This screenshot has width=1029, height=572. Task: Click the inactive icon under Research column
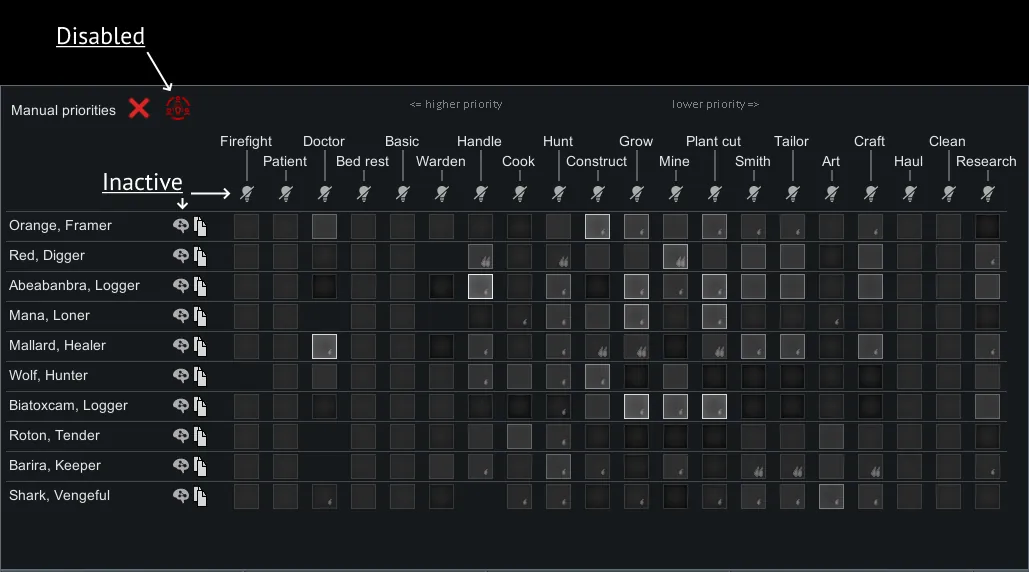987,192
